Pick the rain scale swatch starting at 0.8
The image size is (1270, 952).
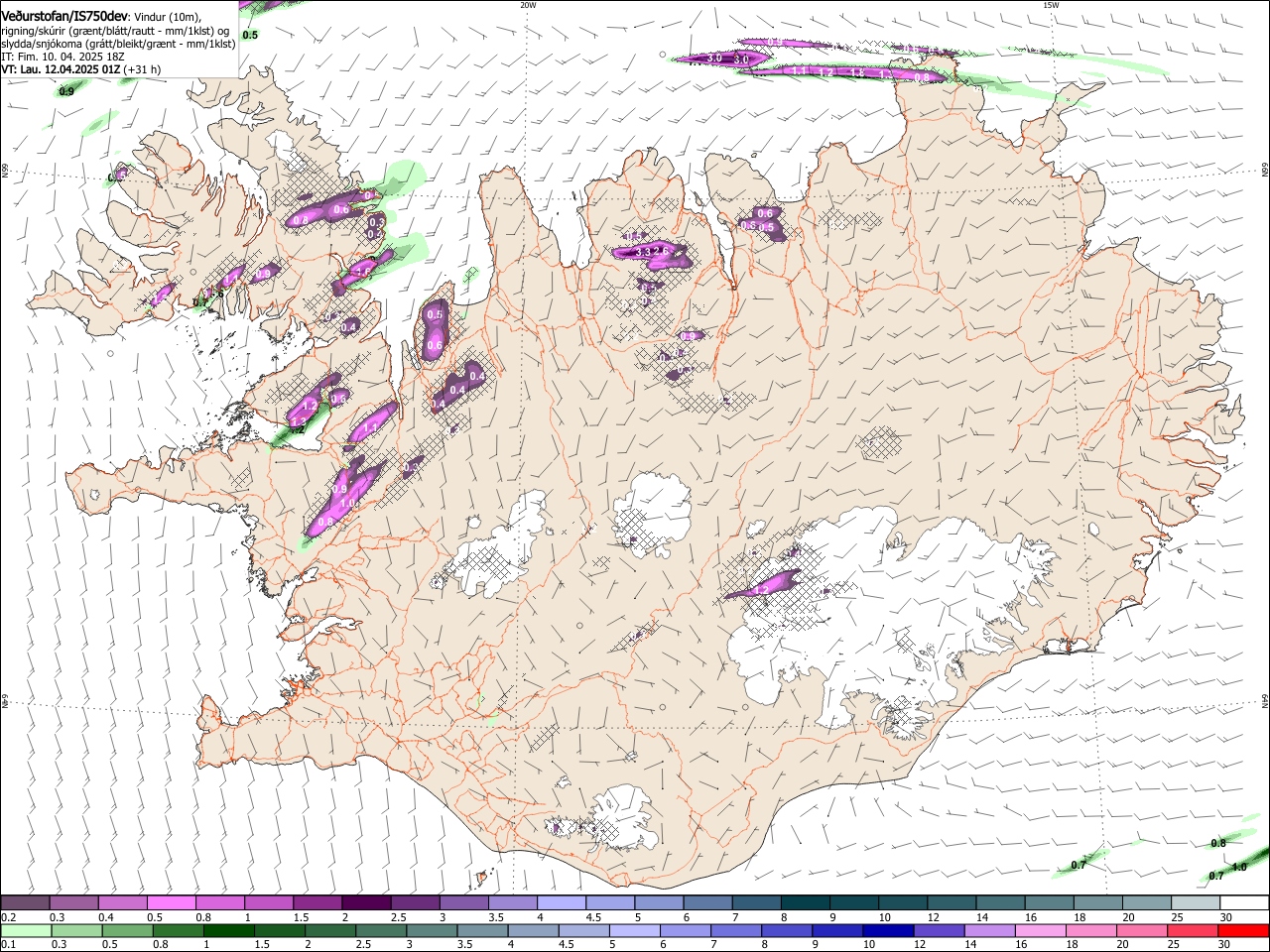pyautogui.click(x=178, y=930)
